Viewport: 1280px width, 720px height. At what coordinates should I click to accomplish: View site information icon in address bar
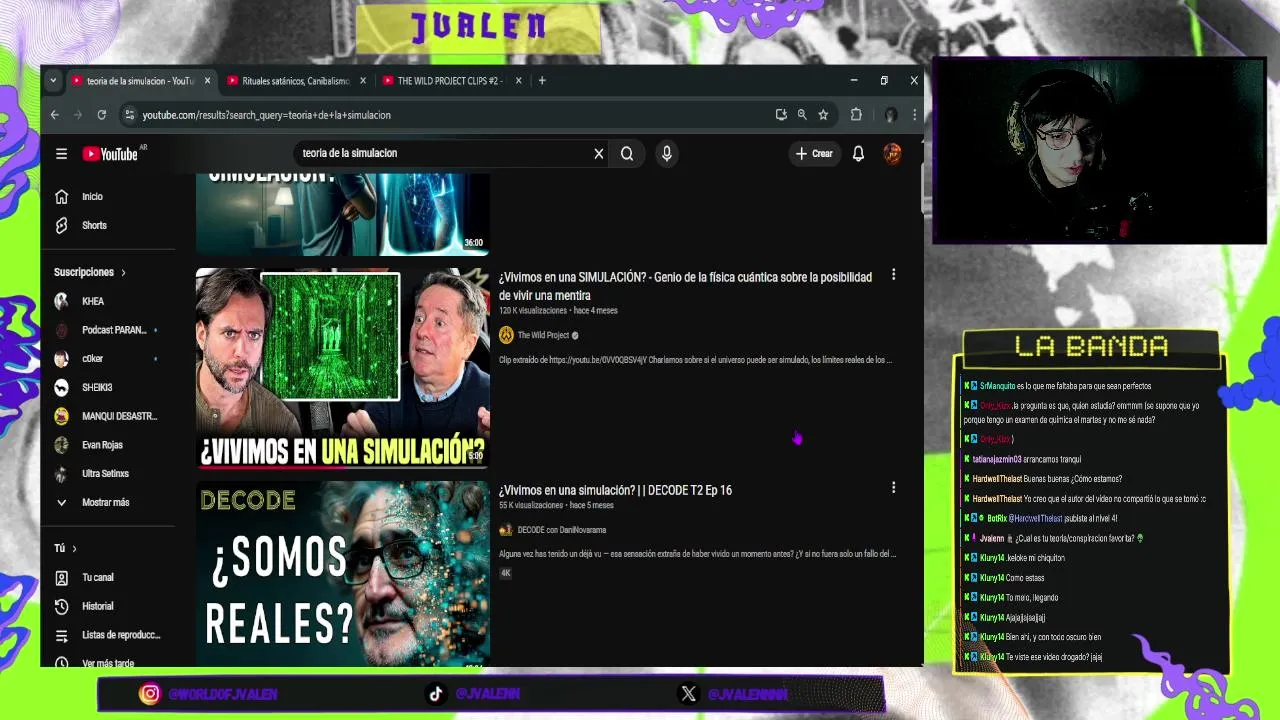click(129, 115)
